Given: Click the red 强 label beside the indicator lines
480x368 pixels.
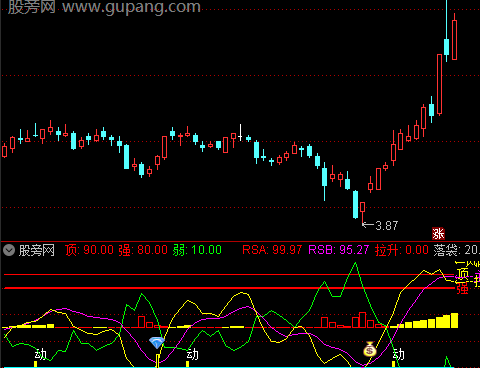Looking at the screenshot, I should [462, 289].
